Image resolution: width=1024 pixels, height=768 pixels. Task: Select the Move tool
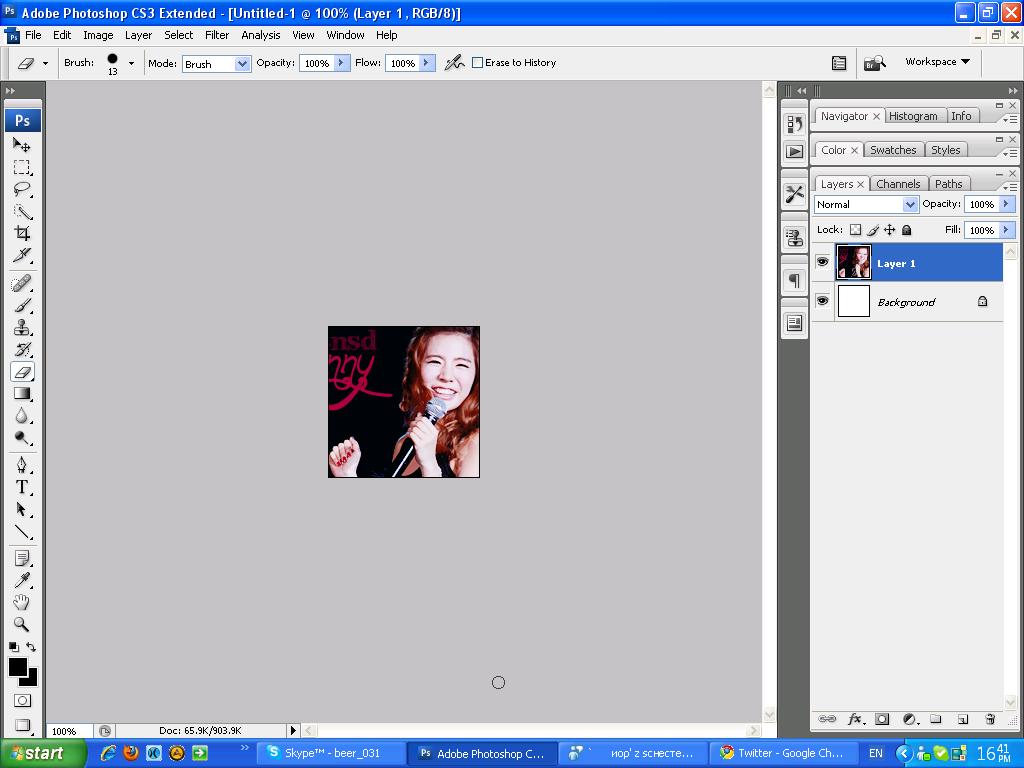22,145
